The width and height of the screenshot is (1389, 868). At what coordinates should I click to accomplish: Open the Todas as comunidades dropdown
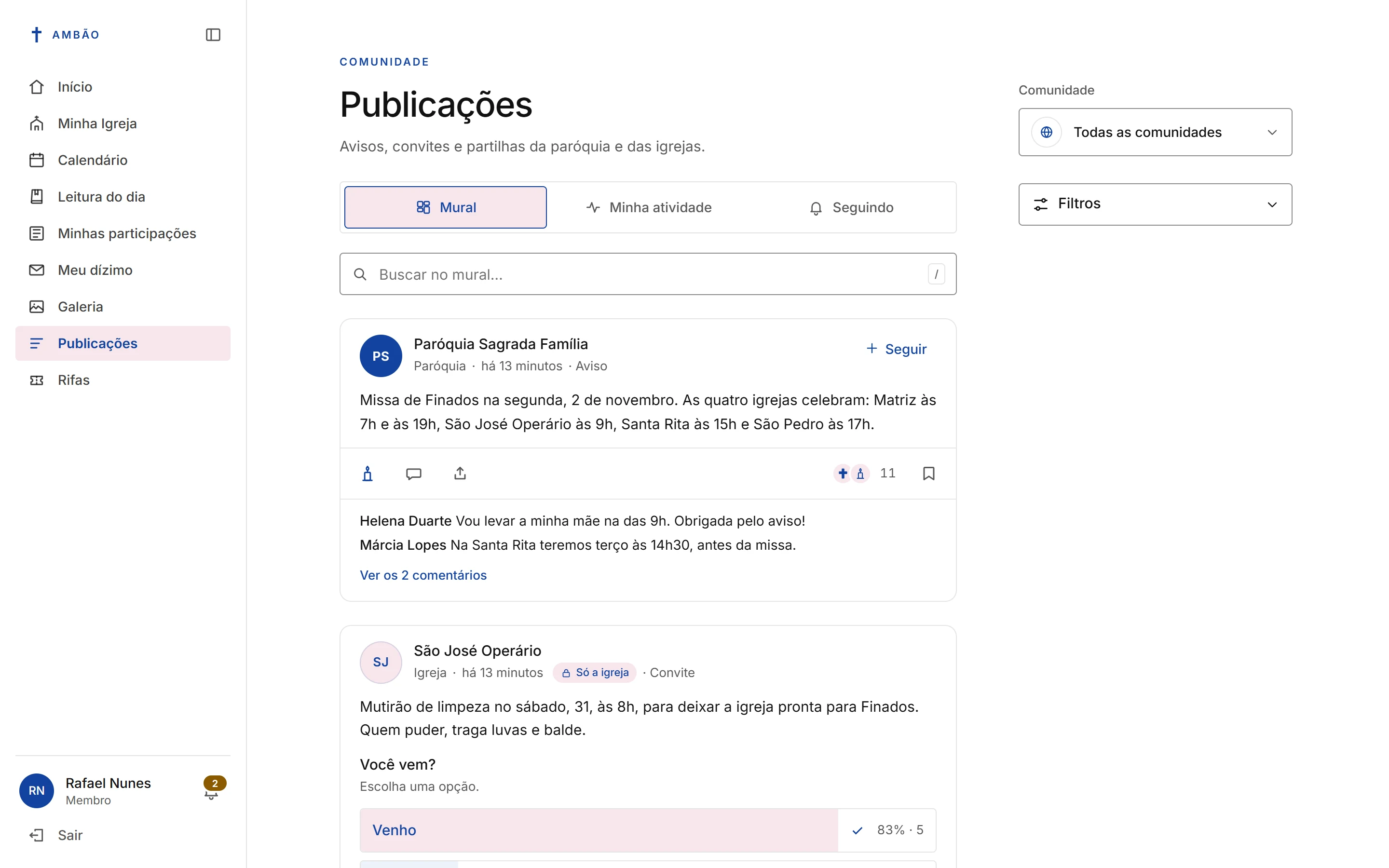pos(1155,132)
